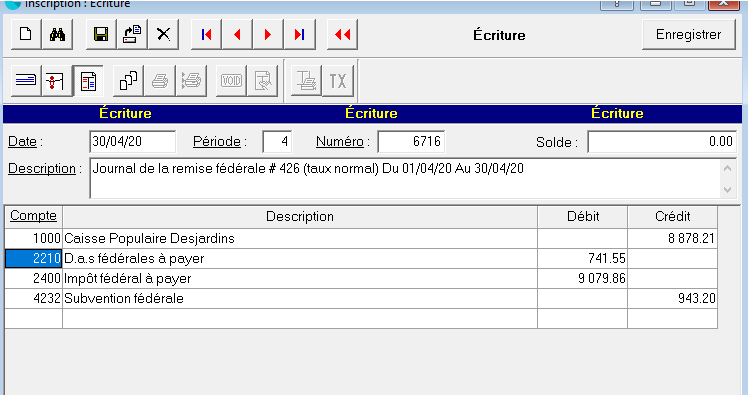
Task: Select highlighted account cell 2210
Action: [33, 258]
